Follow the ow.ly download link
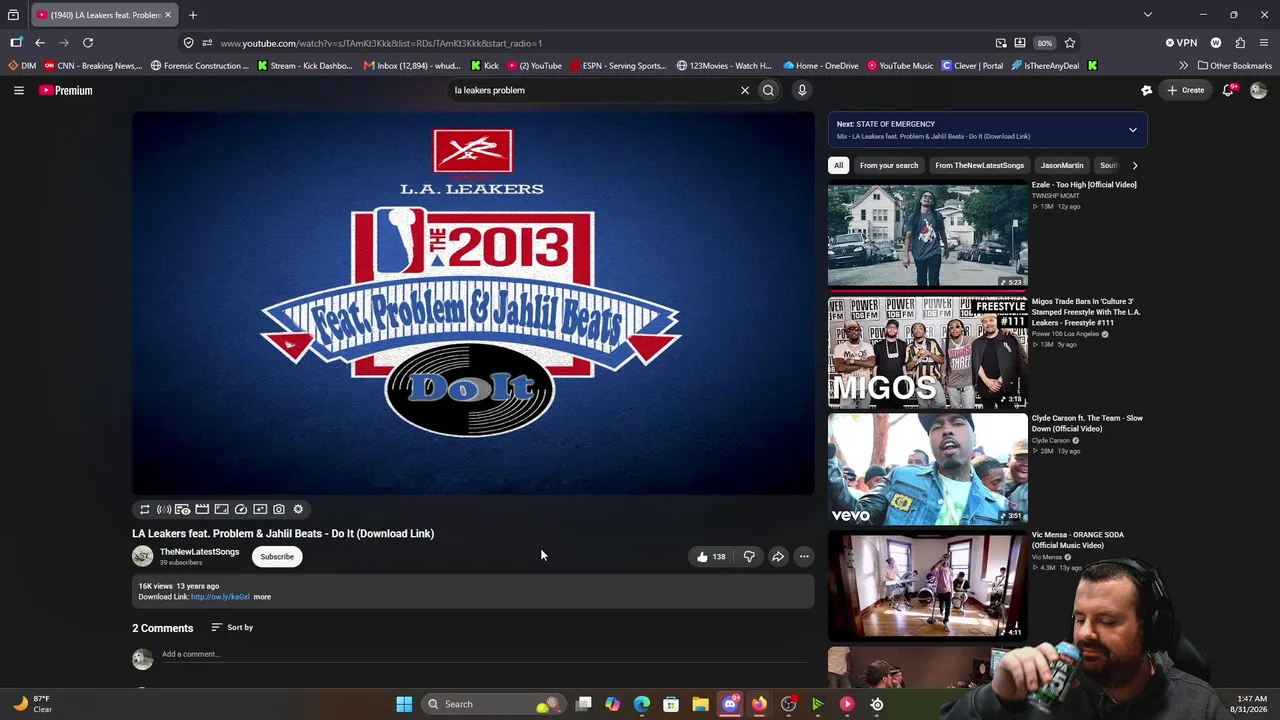1280x720 pixels. (x=220, y=597)
